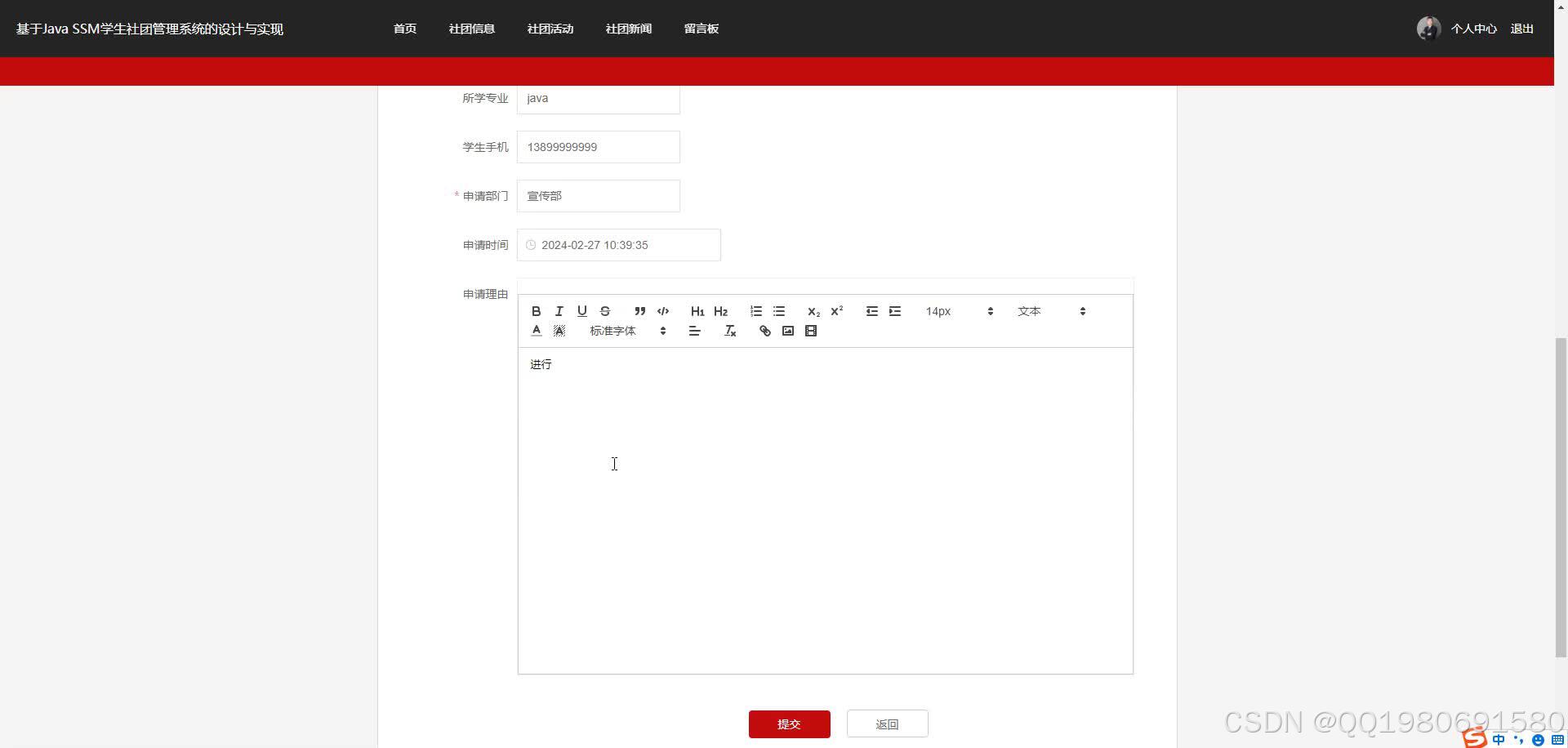
Task: Open 社团活动 navigation item
Action: coord(550,29)
